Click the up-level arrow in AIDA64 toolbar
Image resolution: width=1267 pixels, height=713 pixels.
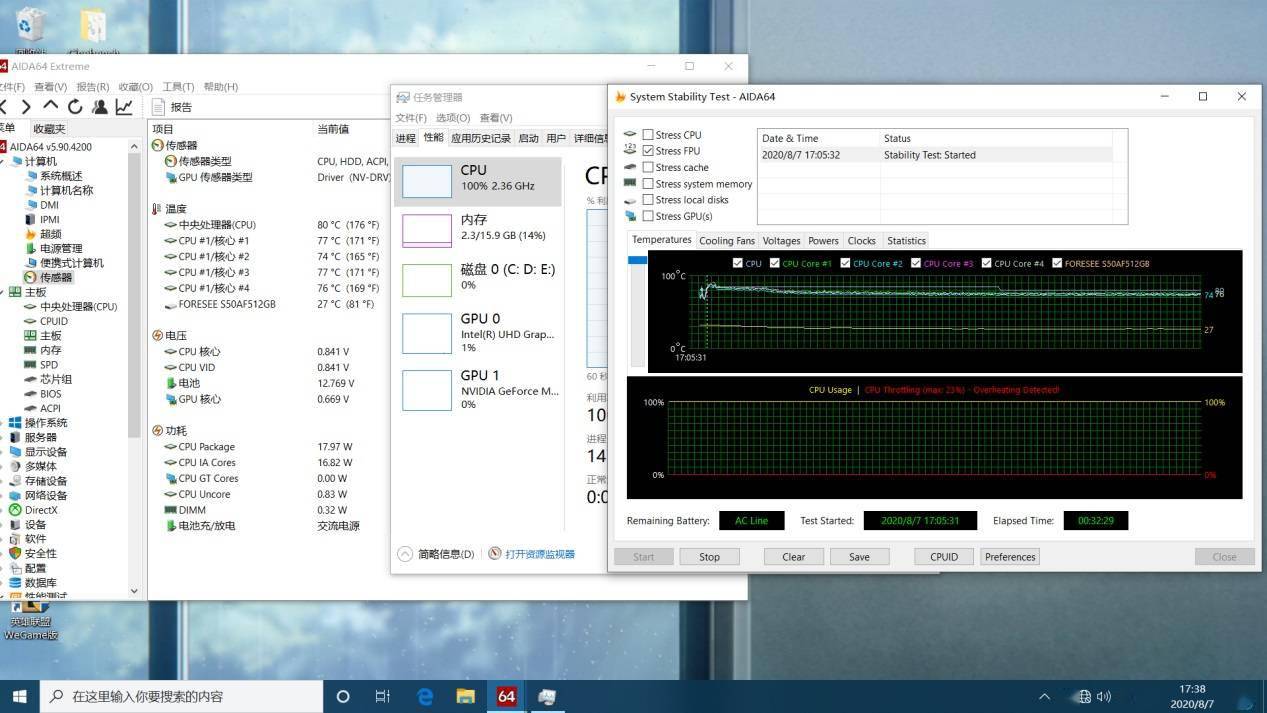pyautogui.click(x=51, y=107)
